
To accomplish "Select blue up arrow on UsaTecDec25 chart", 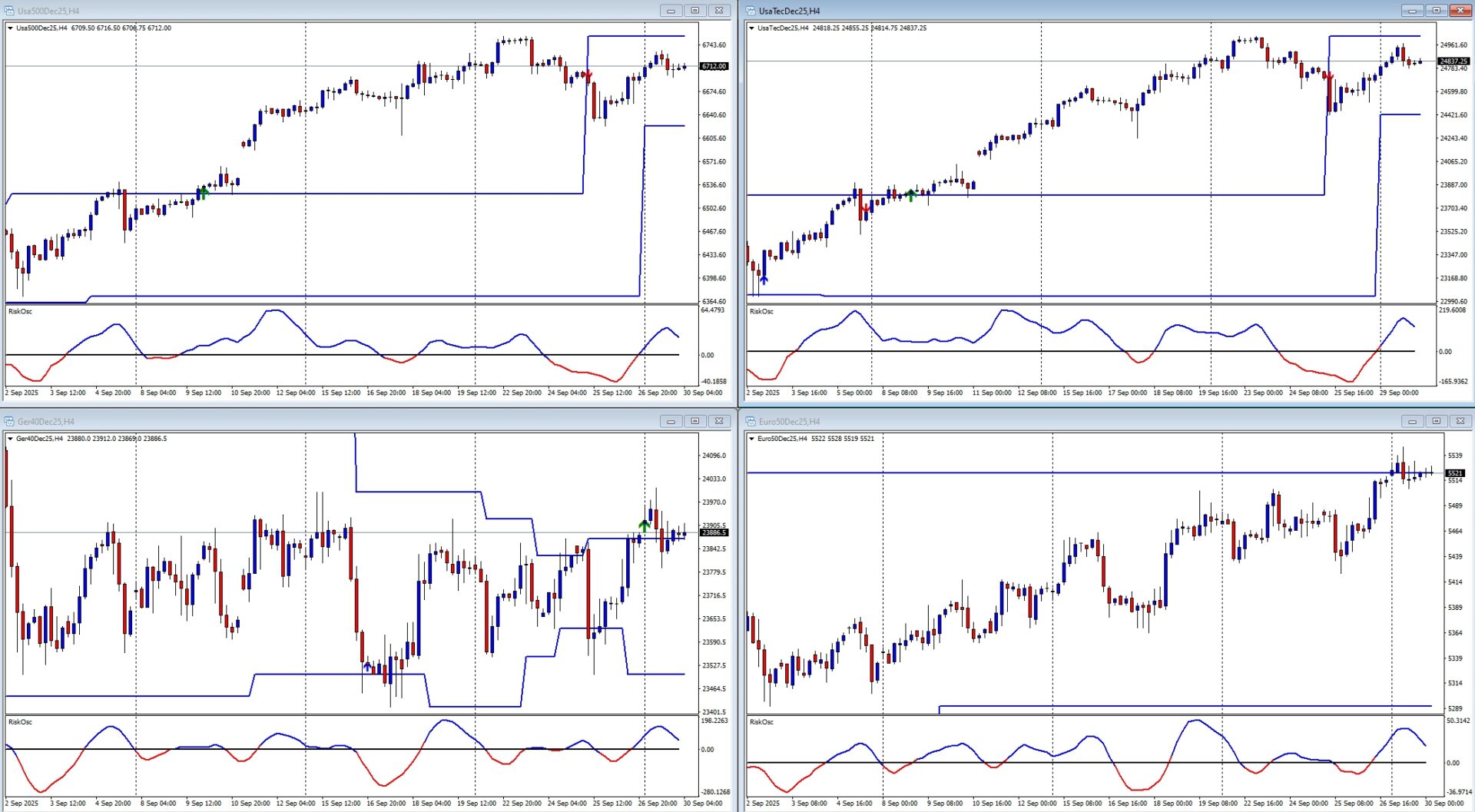I will pyautogui.click(x=764, y=279).
